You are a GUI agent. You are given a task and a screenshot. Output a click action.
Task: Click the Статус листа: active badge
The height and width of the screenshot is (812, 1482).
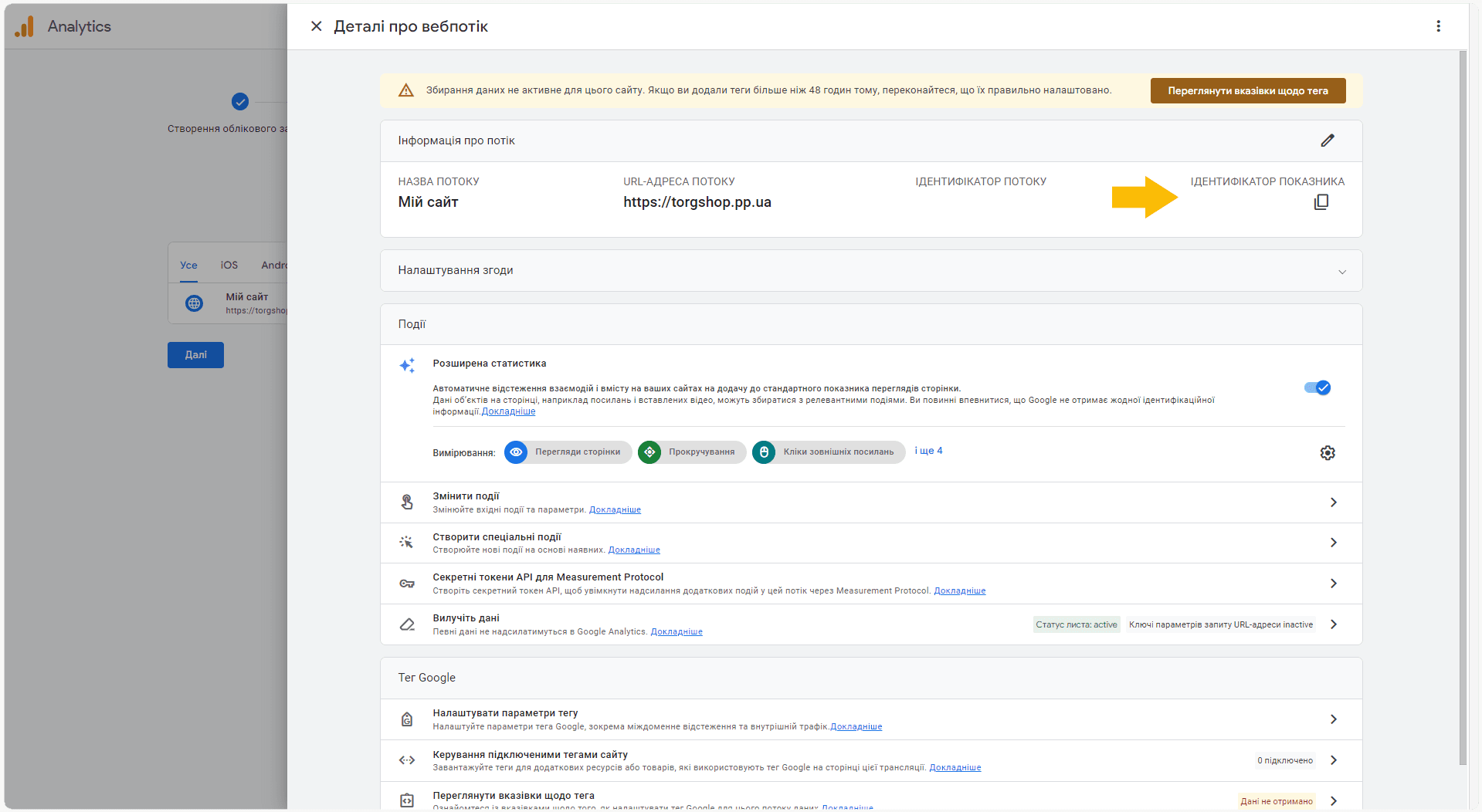point(1077,624)
